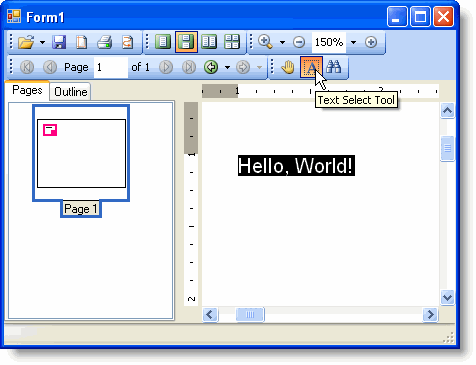The image size is (476, 365).
Task: Click the Zoom In plus icon
Action: tap(371, 42)
